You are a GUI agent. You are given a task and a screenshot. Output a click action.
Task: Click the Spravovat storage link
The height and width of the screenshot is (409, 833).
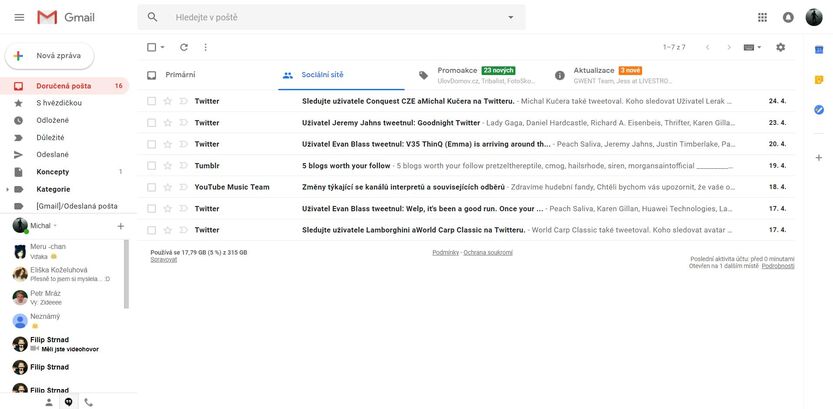coord(164,260)
